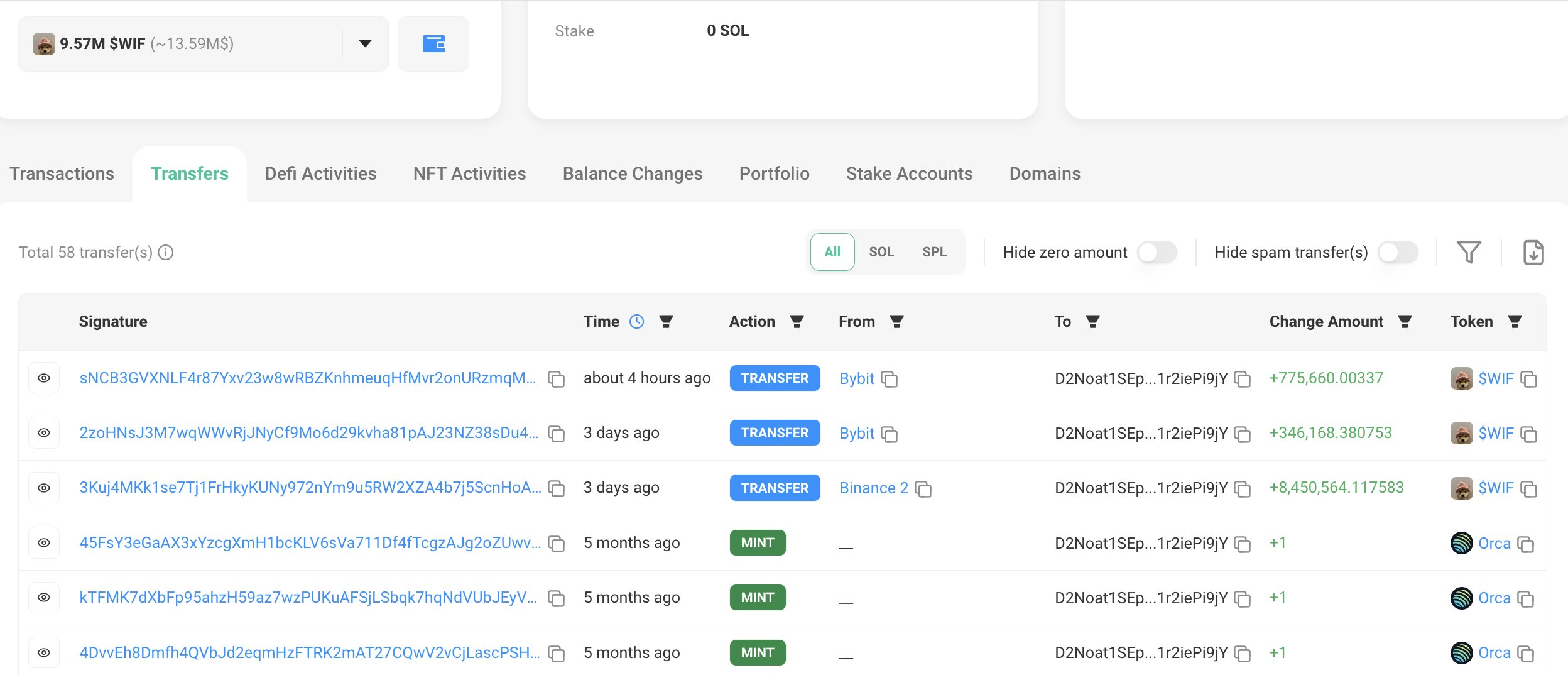This screenshot has width=1568, height=675.
Task: Click the export transfers download icon
Action: coord(1533,253)
